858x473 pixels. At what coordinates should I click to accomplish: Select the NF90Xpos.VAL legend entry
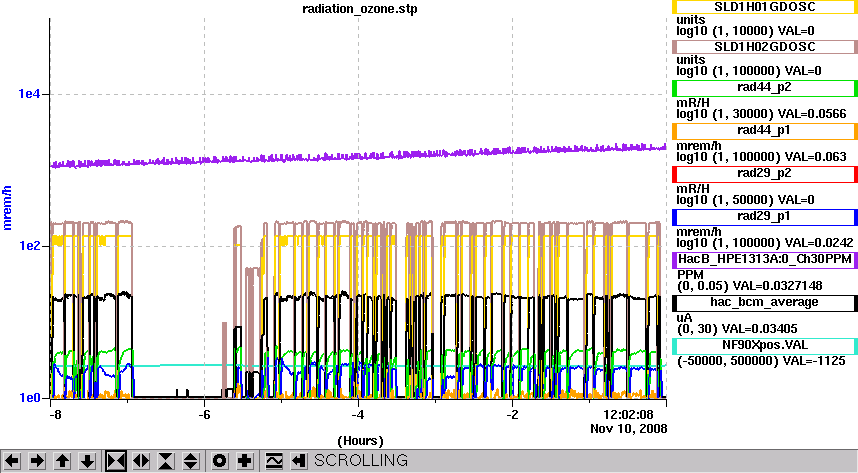click(x=764, y=346)
